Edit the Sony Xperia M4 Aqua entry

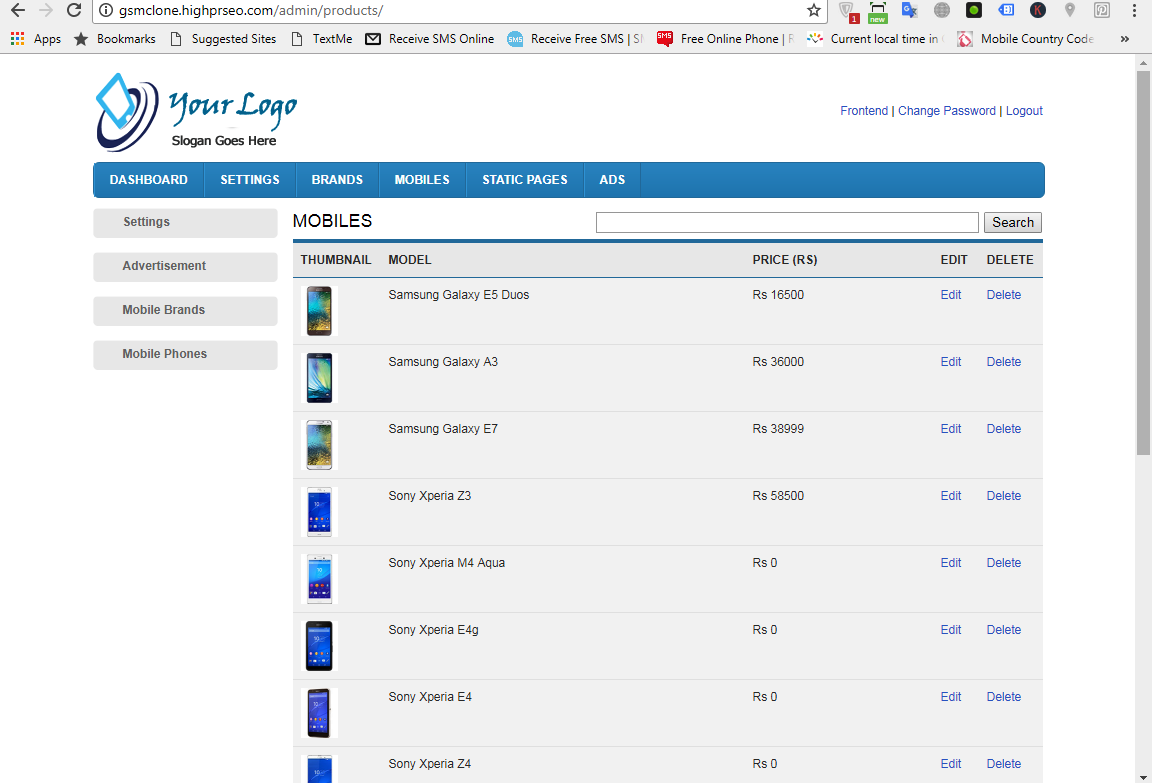pos(951,563)
